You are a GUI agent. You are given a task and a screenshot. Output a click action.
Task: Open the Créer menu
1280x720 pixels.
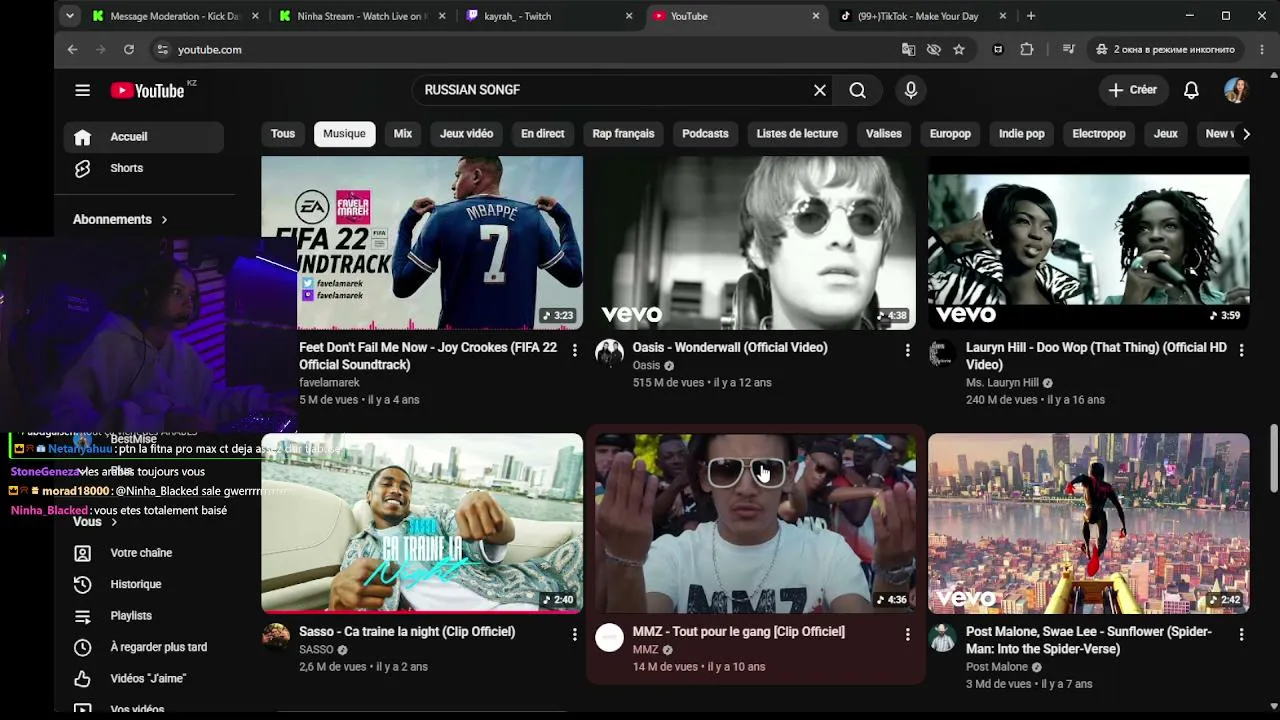(x=1133, y=90)
